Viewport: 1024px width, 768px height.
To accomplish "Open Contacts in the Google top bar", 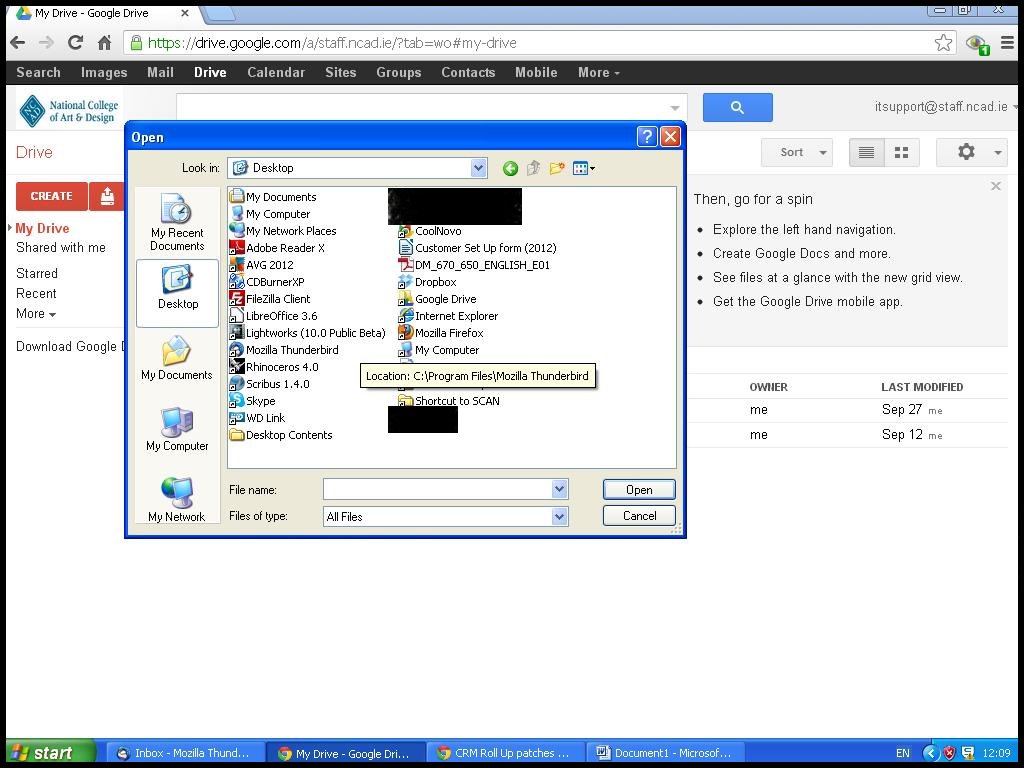I will click(x=468, y=72).
